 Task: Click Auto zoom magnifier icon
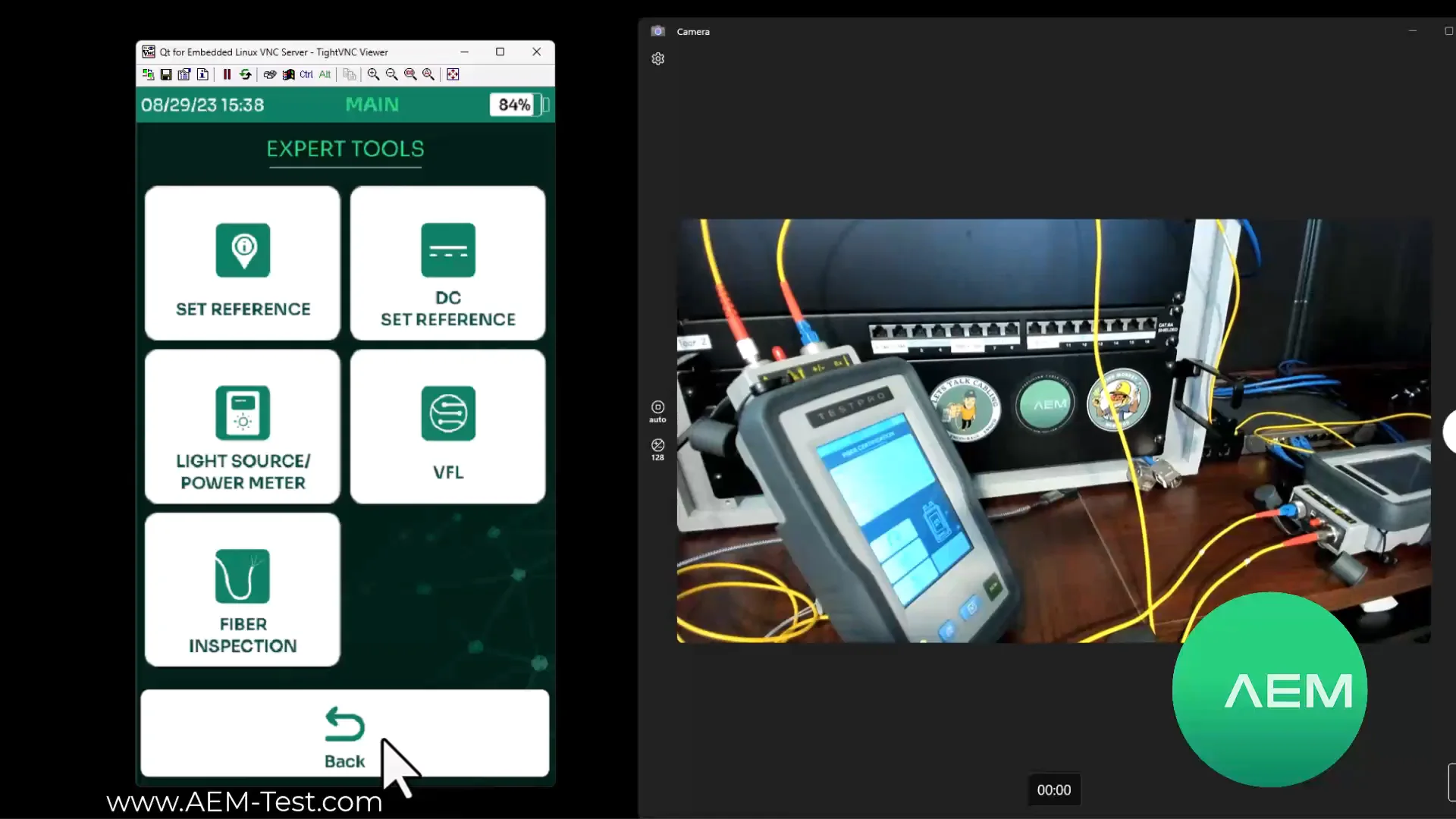click(x=428, y=74)
